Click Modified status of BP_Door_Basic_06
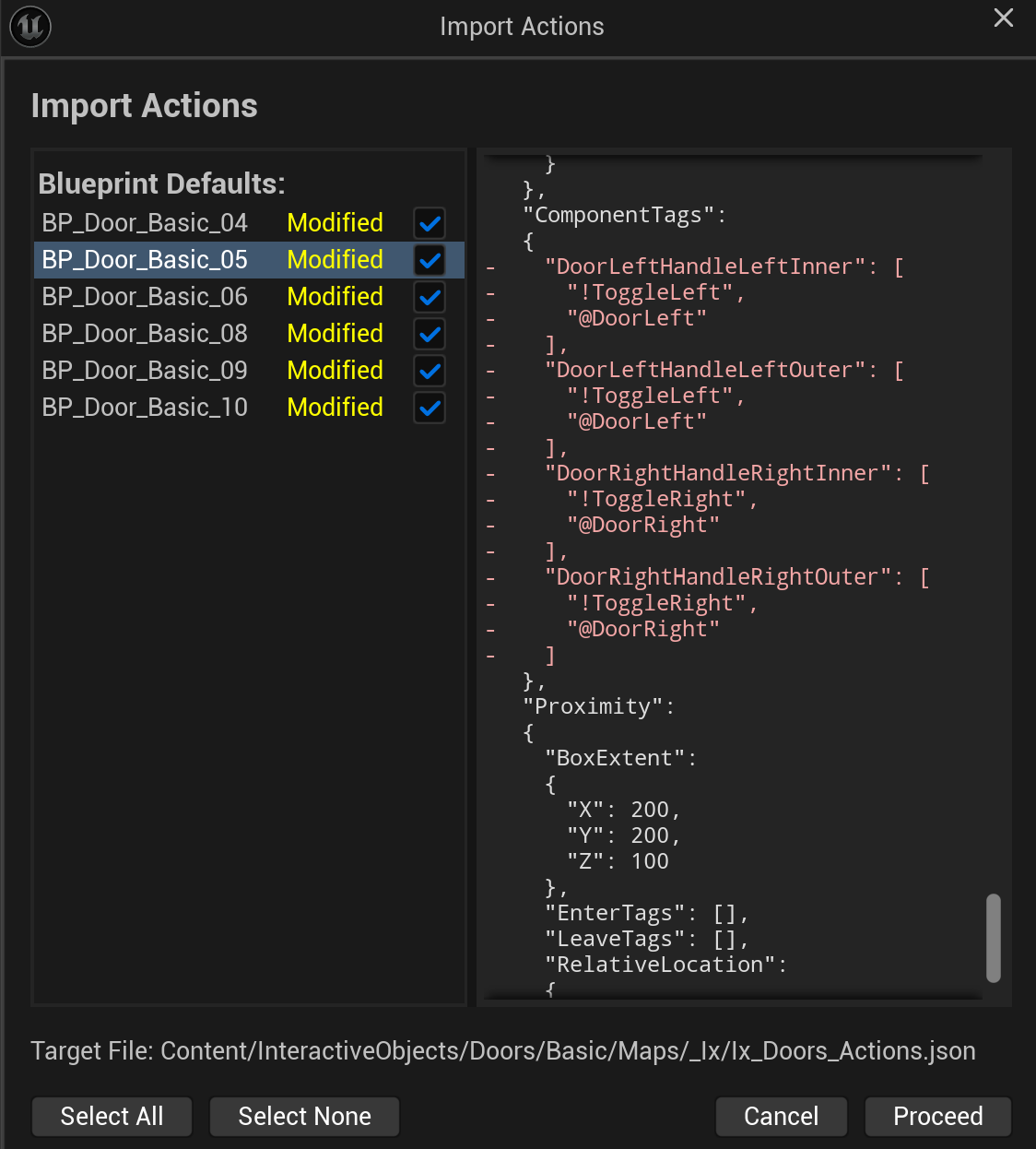This screenshot has width=1036, height=1149. [x=335, y=297]
